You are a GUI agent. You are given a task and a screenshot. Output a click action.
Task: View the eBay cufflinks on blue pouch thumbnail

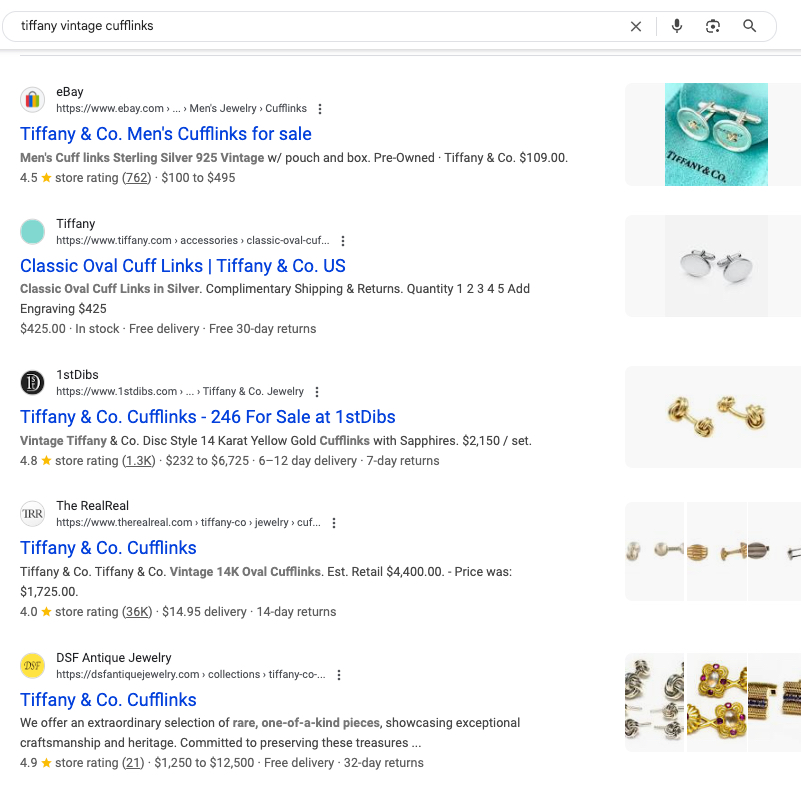716,134
